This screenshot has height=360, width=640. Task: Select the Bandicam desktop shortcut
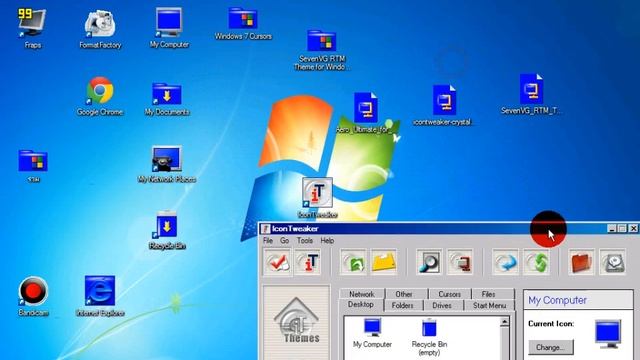click(33, 297)
